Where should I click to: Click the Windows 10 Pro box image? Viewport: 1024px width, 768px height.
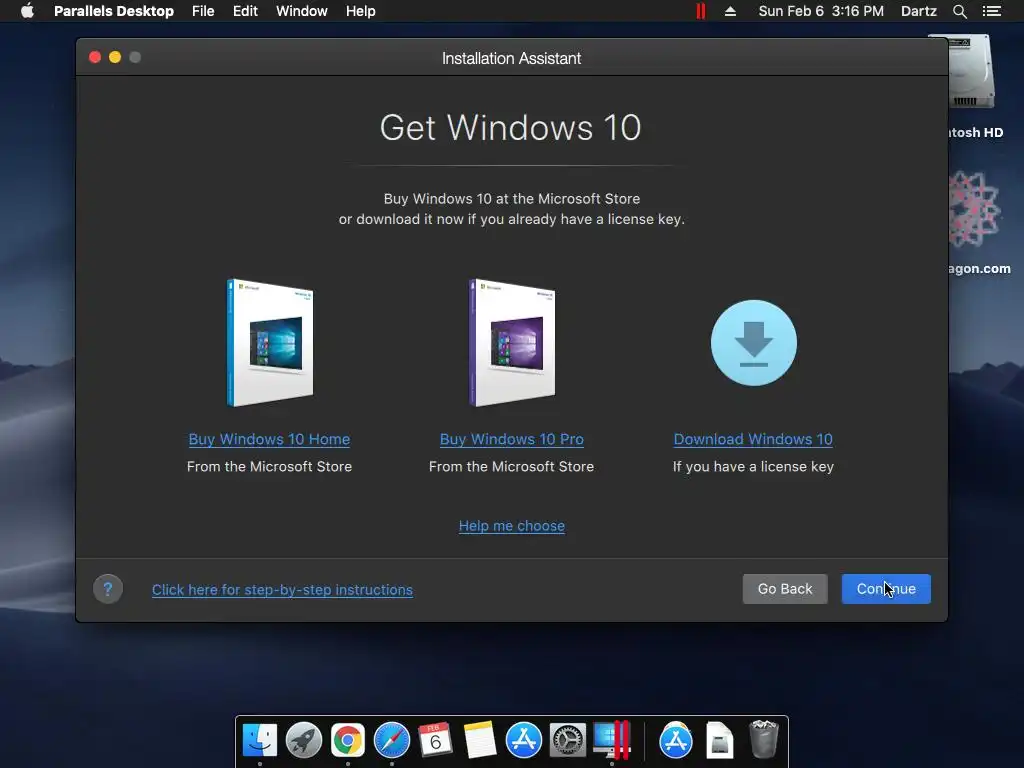pyautogui.click(x=512, y=343)
